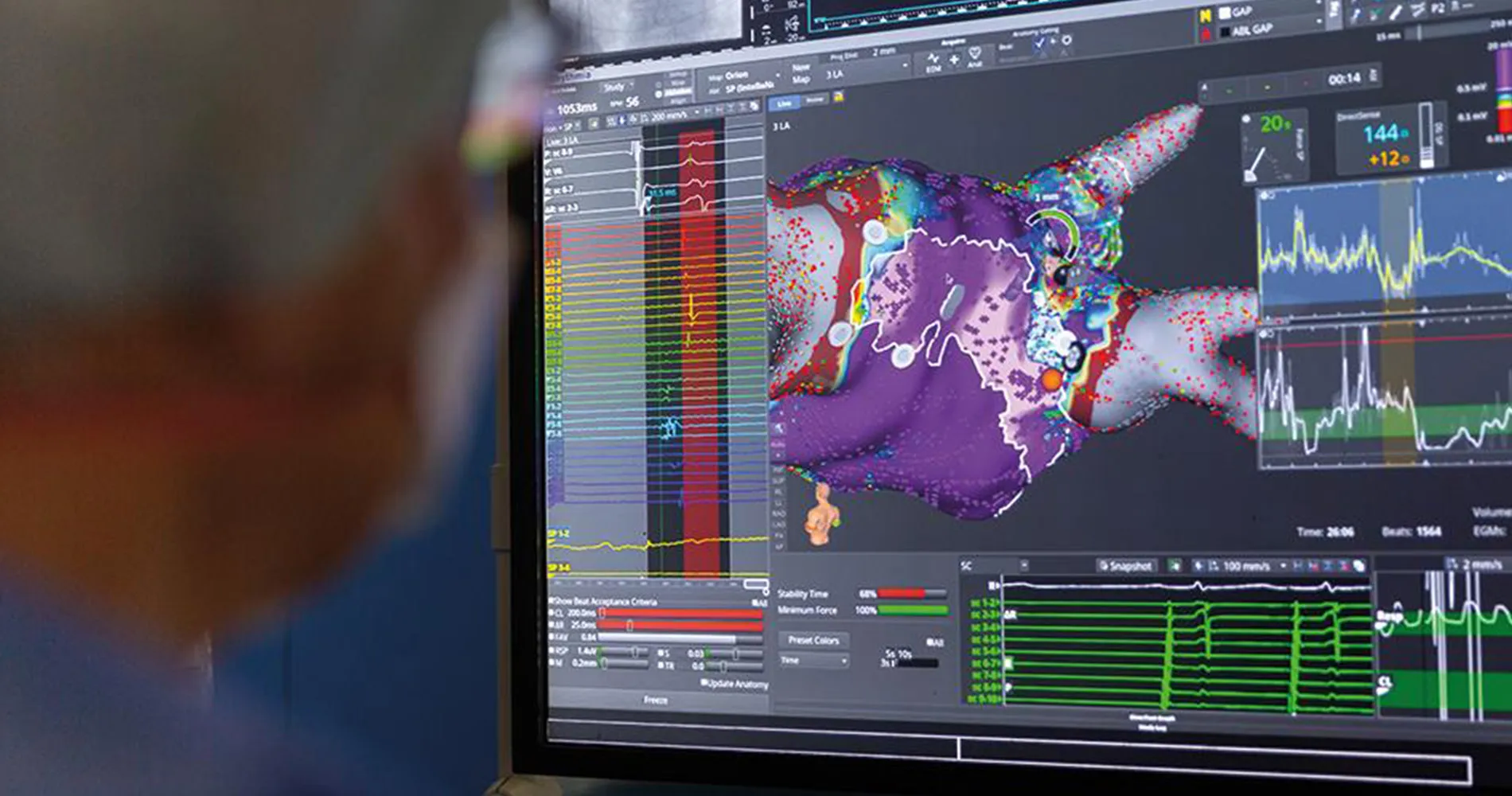
Task: Click last icon in SC panel toolbar
Action: (x=1359, y=565)
